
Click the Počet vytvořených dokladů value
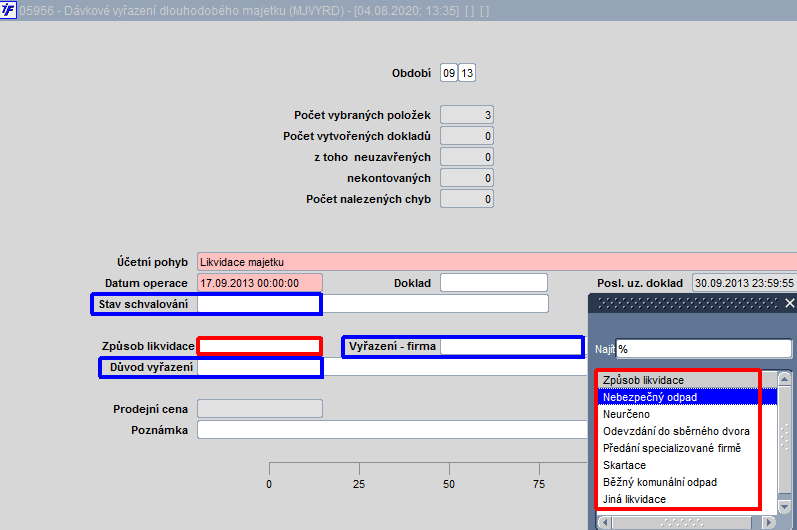tap(467, 136)
